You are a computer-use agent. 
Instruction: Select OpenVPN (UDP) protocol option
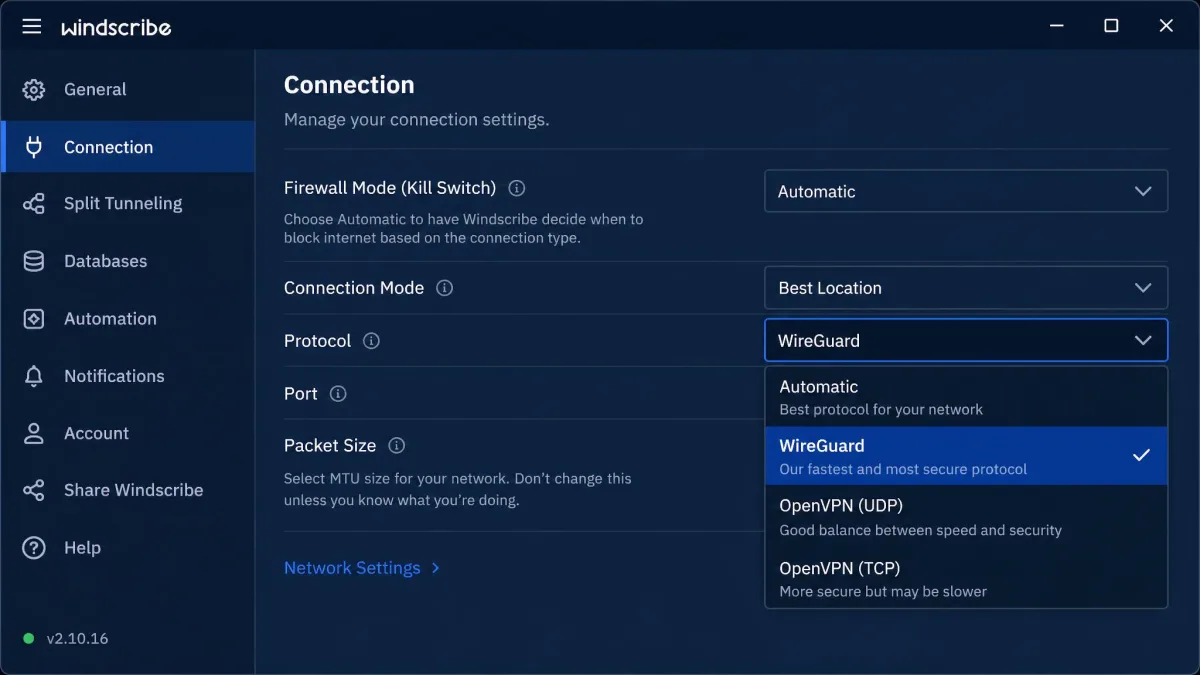coord(966,516)
